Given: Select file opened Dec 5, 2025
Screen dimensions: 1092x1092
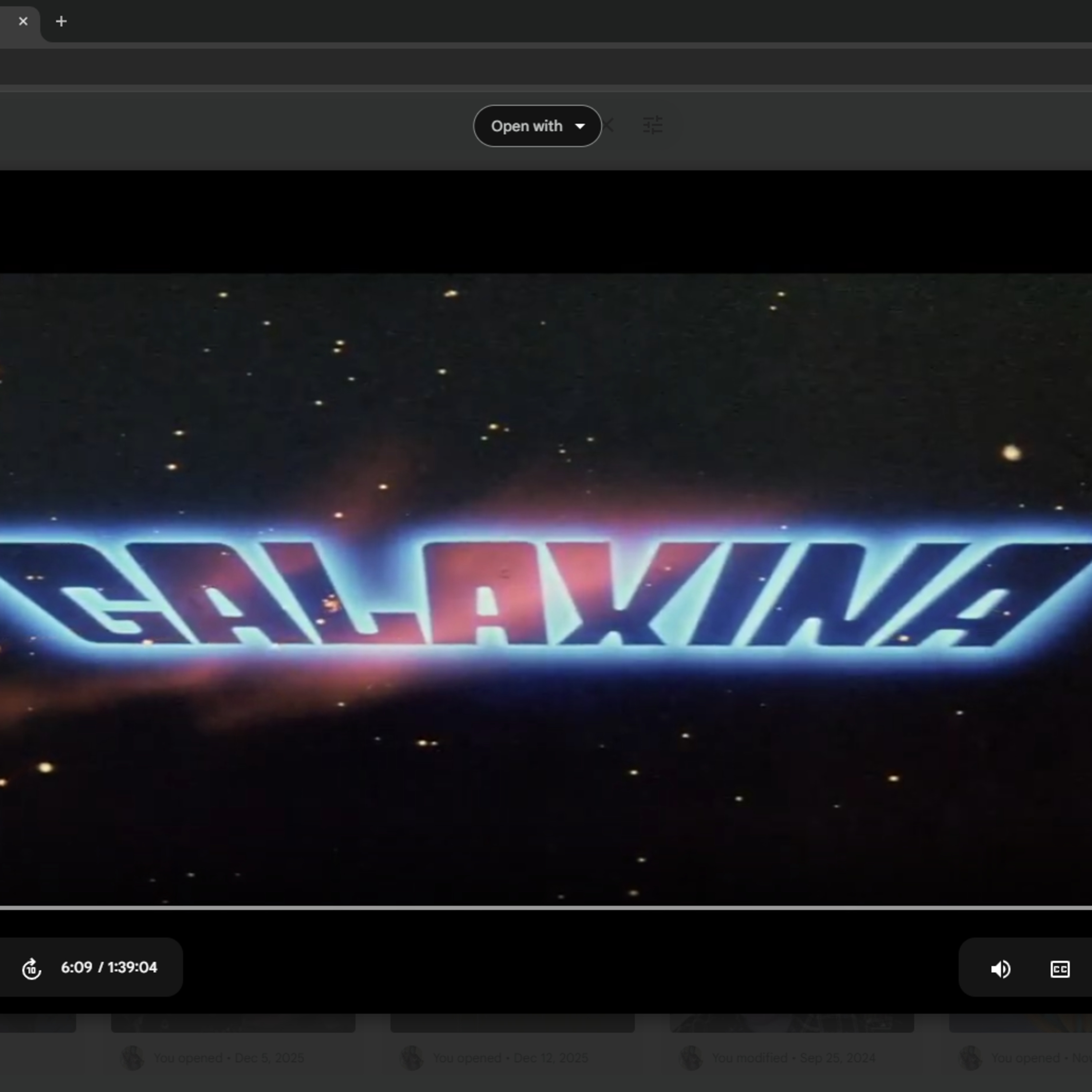Looking at the screenshot, I should click(x=229, y=1057).
